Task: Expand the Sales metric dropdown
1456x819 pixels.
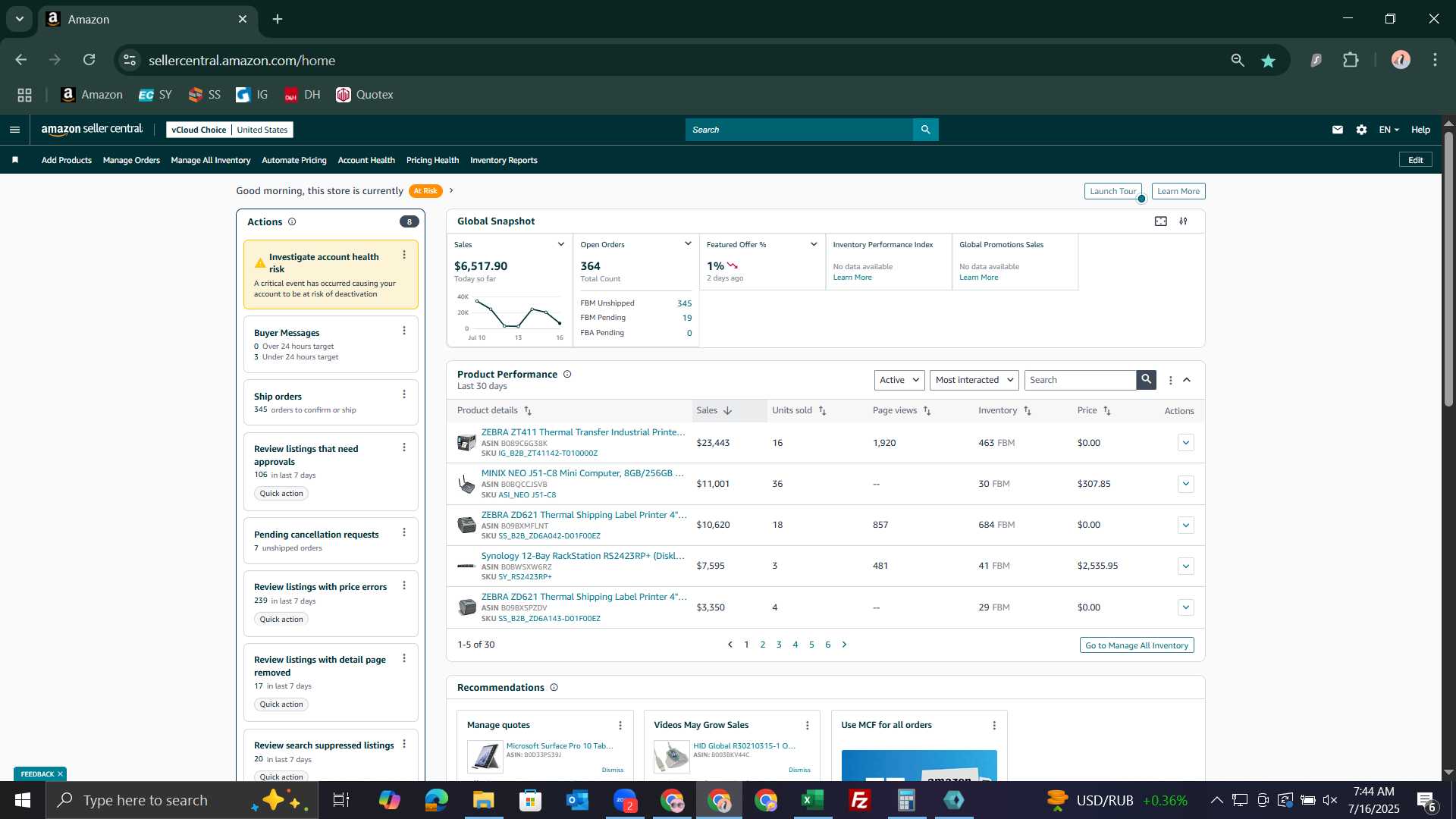Action: (561, 244)
